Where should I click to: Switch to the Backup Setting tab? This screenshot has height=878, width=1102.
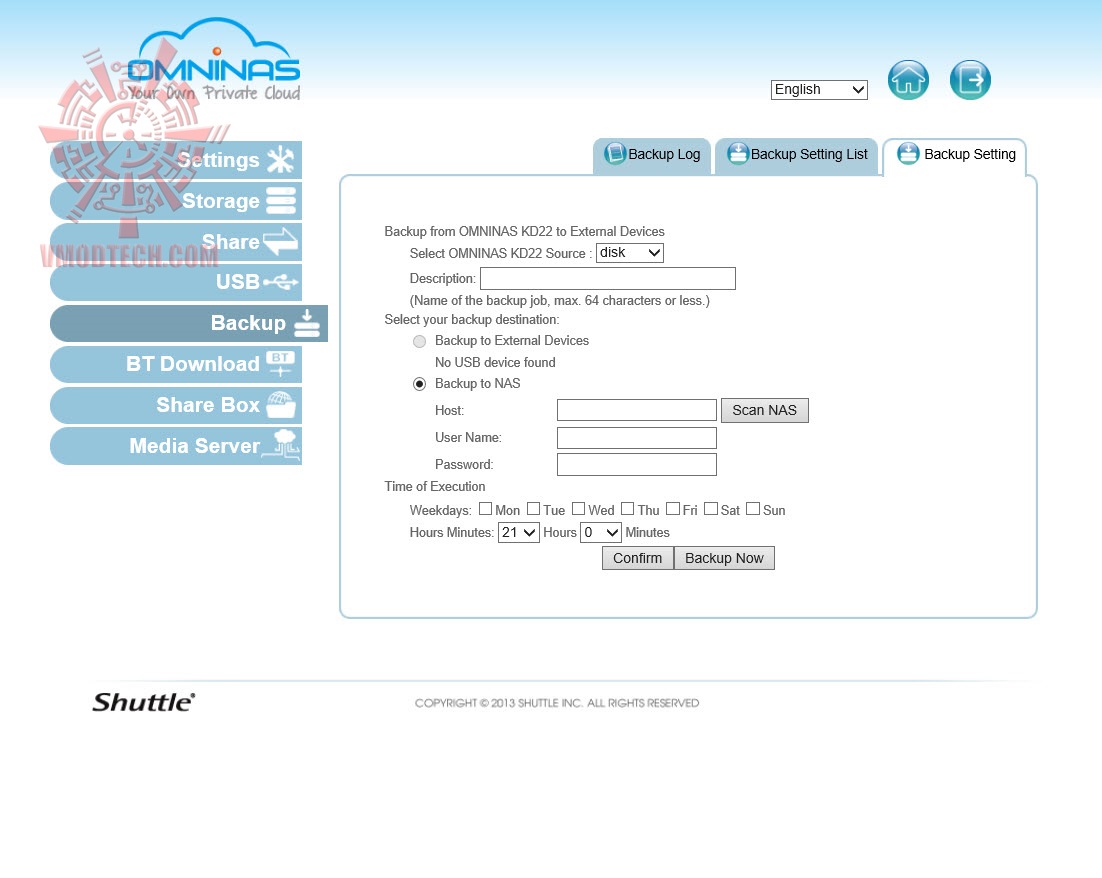point(955,155)
